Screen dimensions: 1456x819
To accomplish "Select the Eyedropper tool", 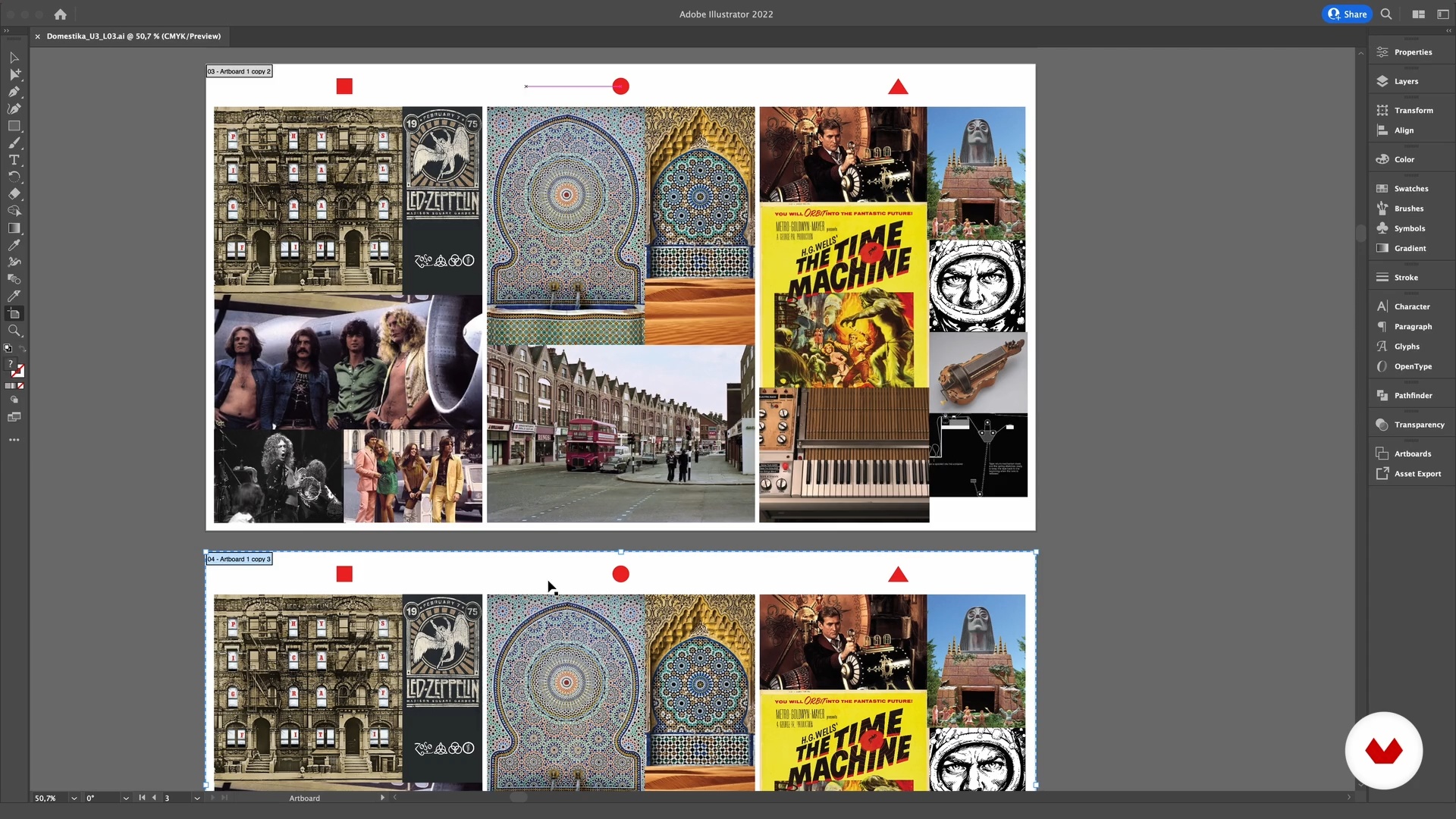I will [14, 245].
